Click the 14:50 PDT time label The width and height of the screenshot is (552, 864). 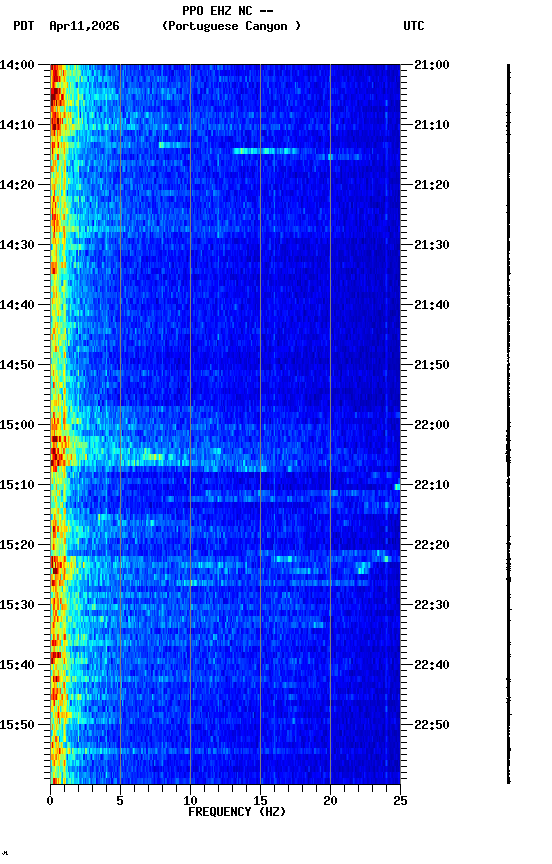pos(17,365)
